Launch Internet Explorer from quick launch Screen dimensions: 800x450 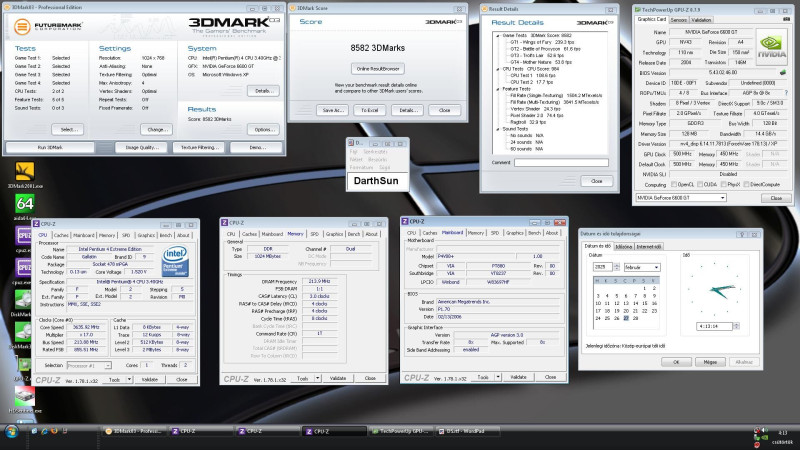(x=44, y=431)
